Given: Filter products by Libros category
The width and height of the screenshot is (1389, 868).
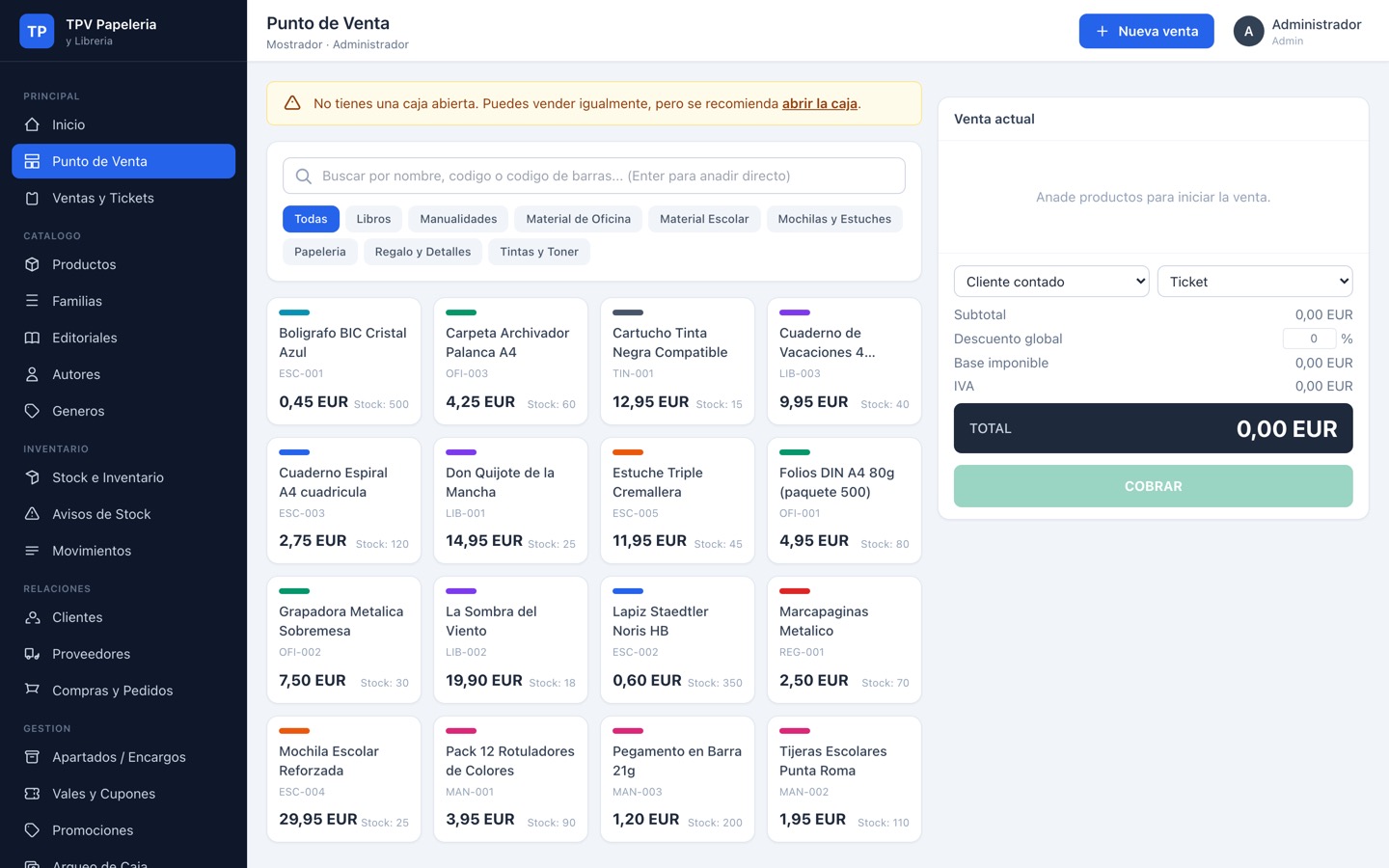Looking at the screenshot, I should 373,219.
